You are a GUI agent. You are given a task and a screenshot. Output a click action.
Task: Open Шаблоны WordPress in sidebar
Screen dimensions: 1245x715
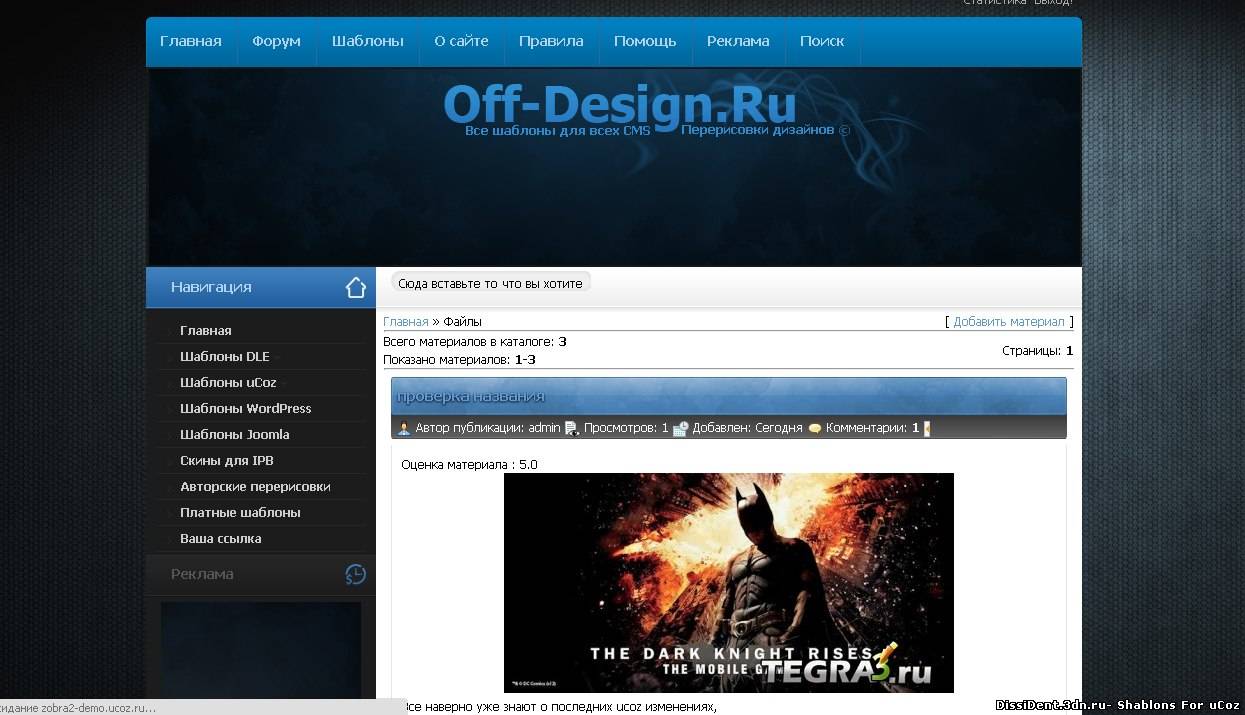click(x=246, y=408)
